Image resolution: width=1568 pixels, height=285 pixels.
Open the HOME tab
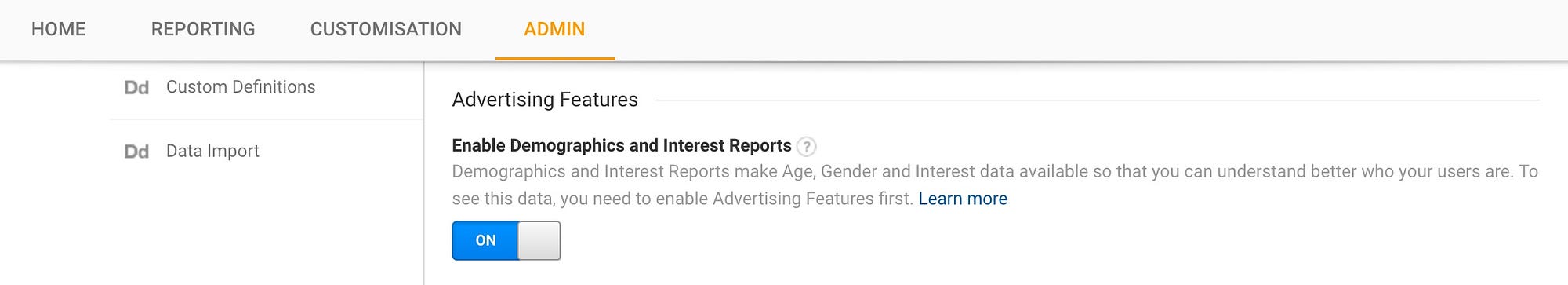pyautogui.click(x=58, y=29)
